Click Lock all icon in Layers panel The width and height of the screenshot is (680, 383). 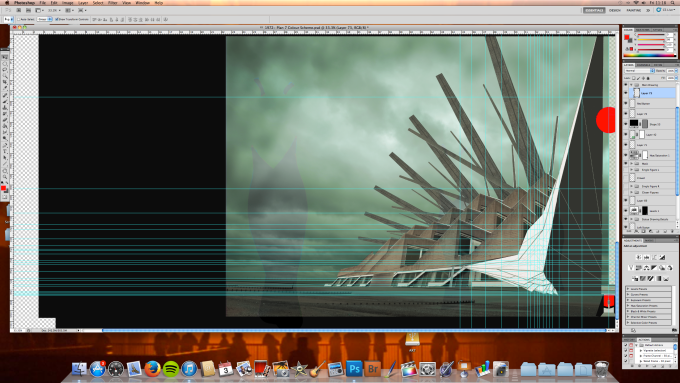tap(648, 78)
